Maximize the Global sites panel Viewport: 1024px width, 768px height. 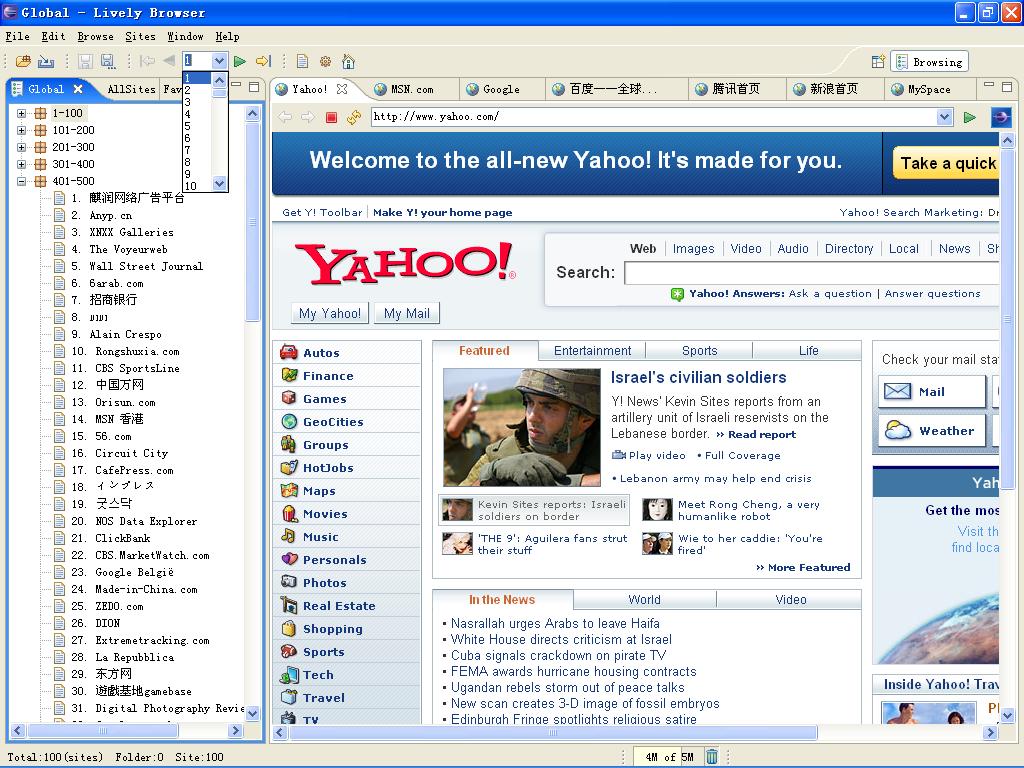tap(254, 86)
